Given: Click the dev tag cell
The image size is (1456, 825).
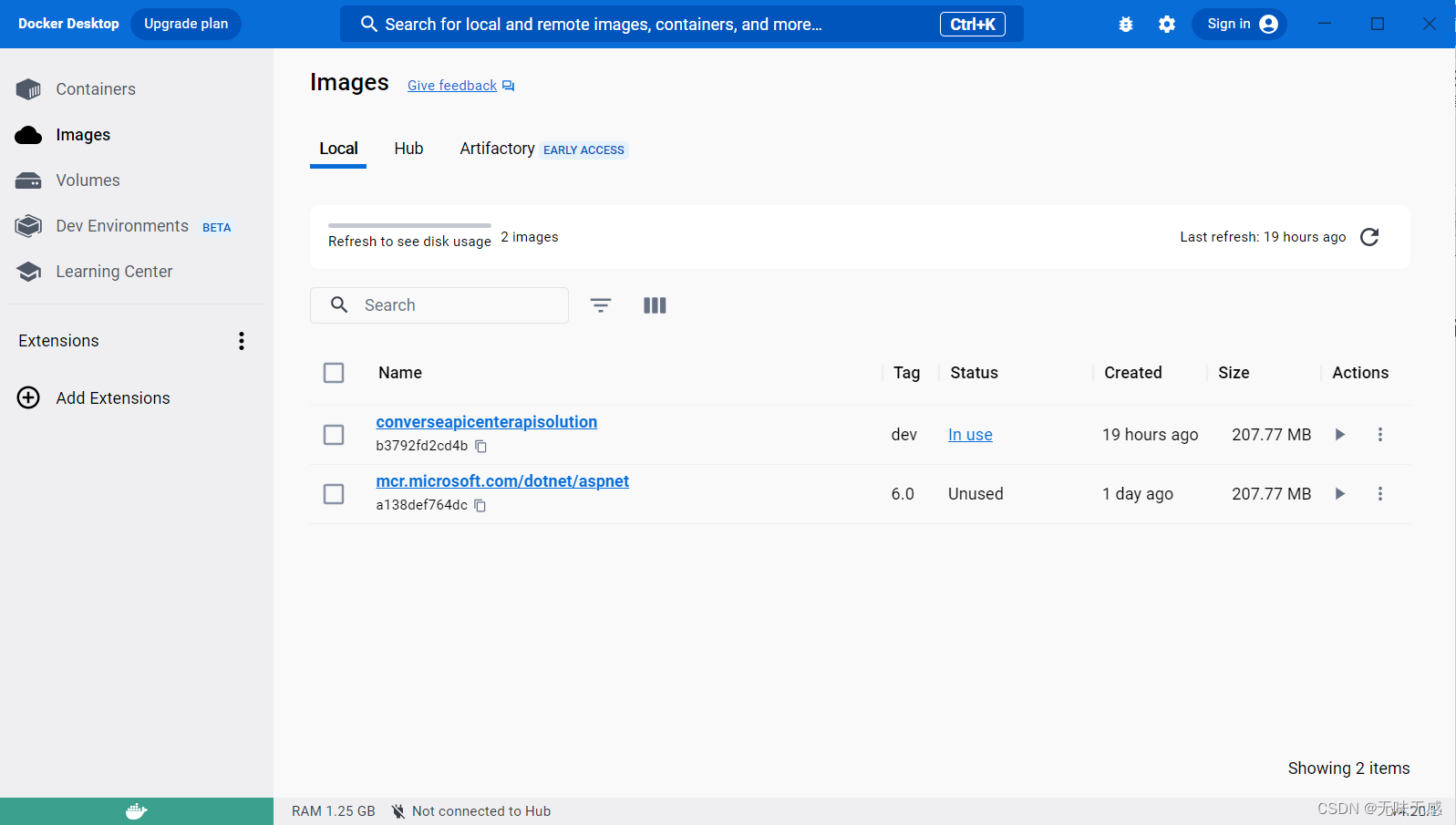Looking at the screenshot, I should [x=904, y=435].
